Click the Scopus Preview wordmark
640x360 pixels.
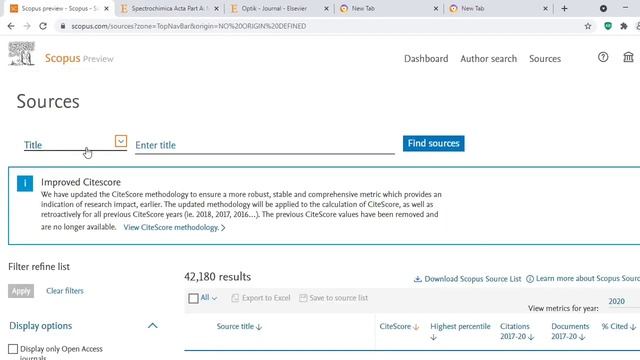79,58
